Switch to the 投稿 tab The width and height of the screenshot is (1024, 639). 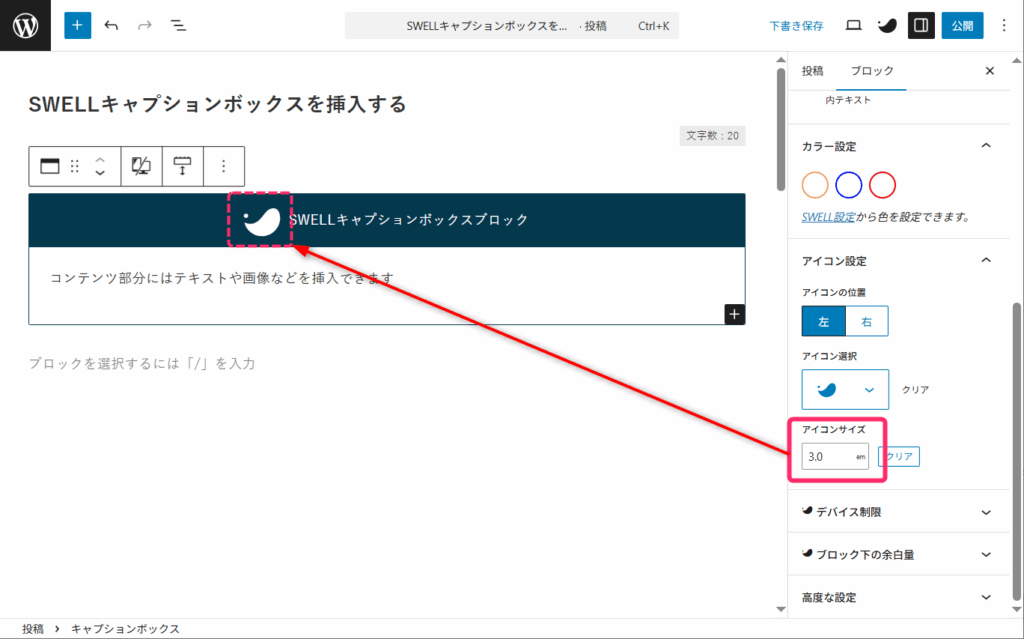[812, 71]
